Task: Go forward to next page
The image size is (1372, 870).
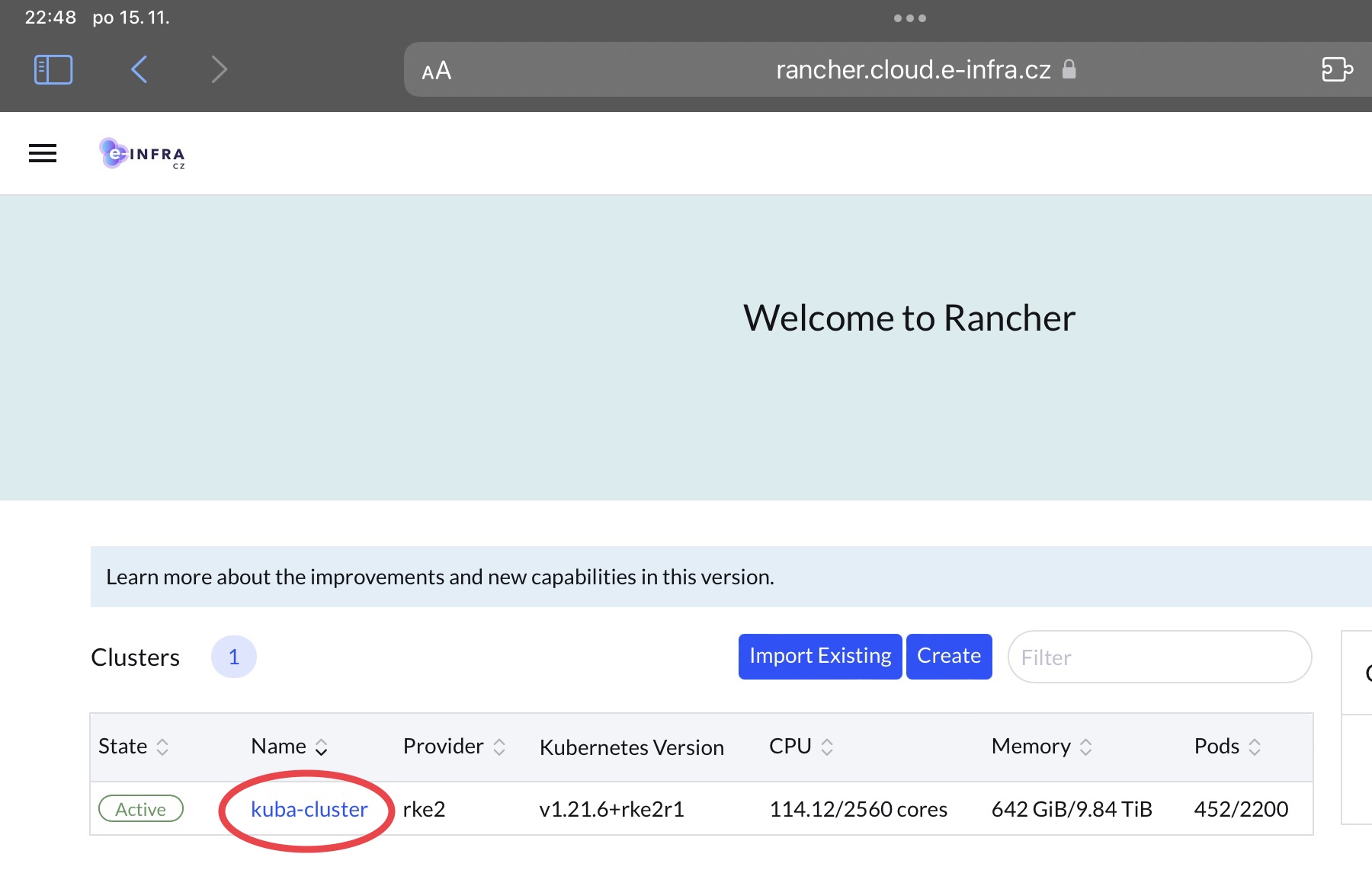Action: (220, 69)
